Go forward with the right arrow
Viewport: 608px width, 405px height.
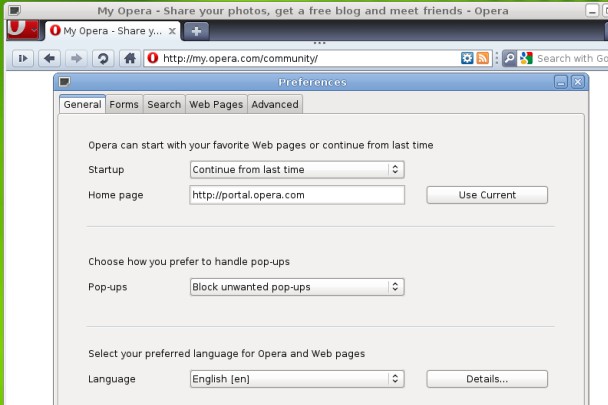click(x=76, y=59)
